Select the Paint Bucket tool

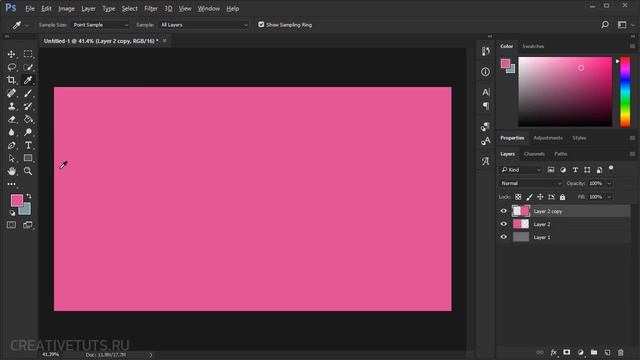click(28, 119)
